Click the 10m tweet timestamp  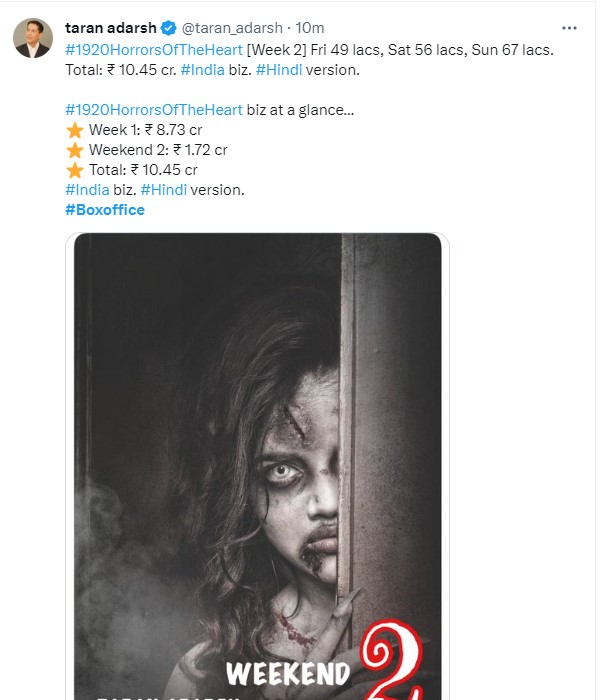310,28
